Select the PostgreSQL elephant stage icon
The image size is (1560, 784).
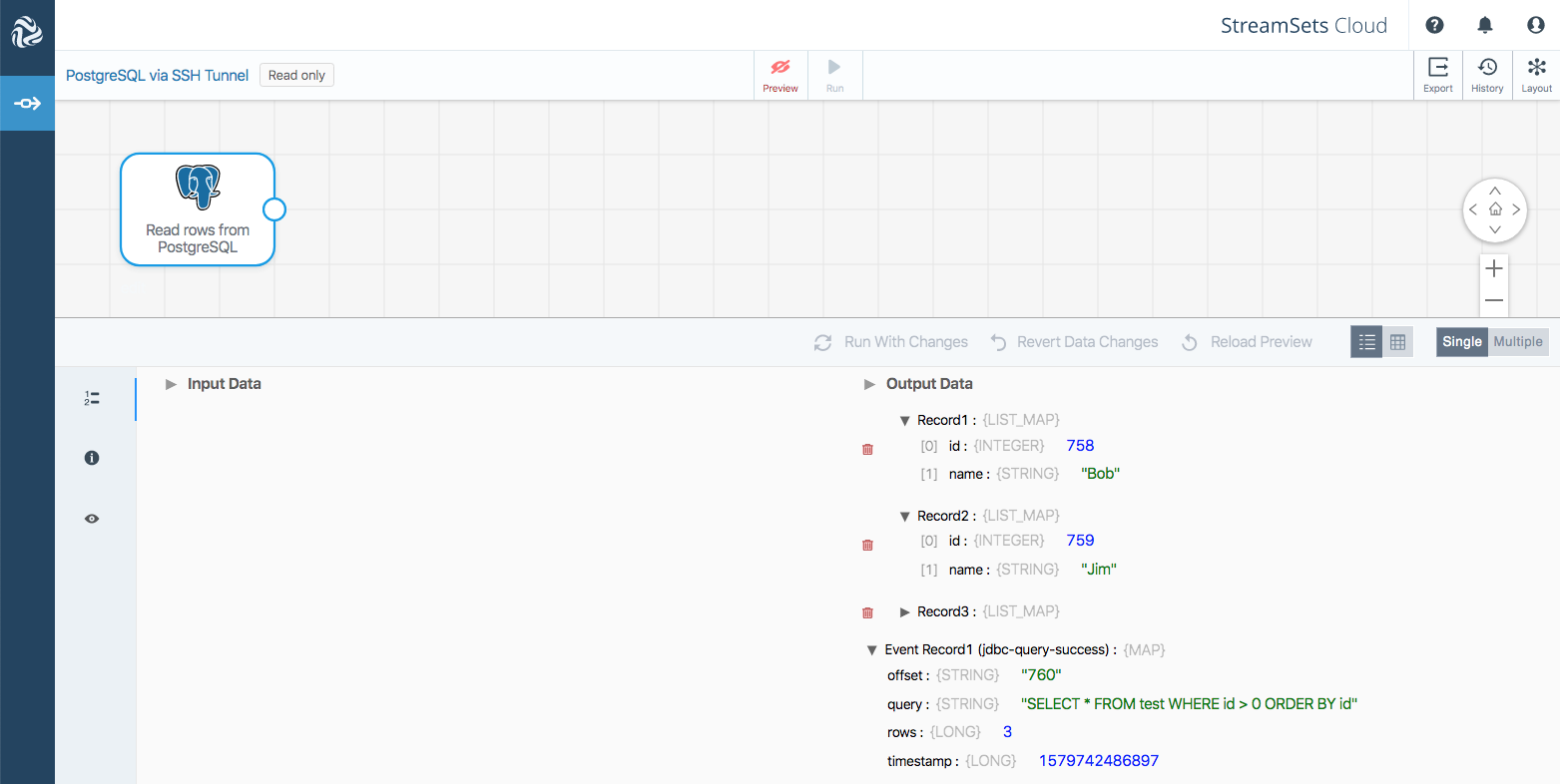198,188
